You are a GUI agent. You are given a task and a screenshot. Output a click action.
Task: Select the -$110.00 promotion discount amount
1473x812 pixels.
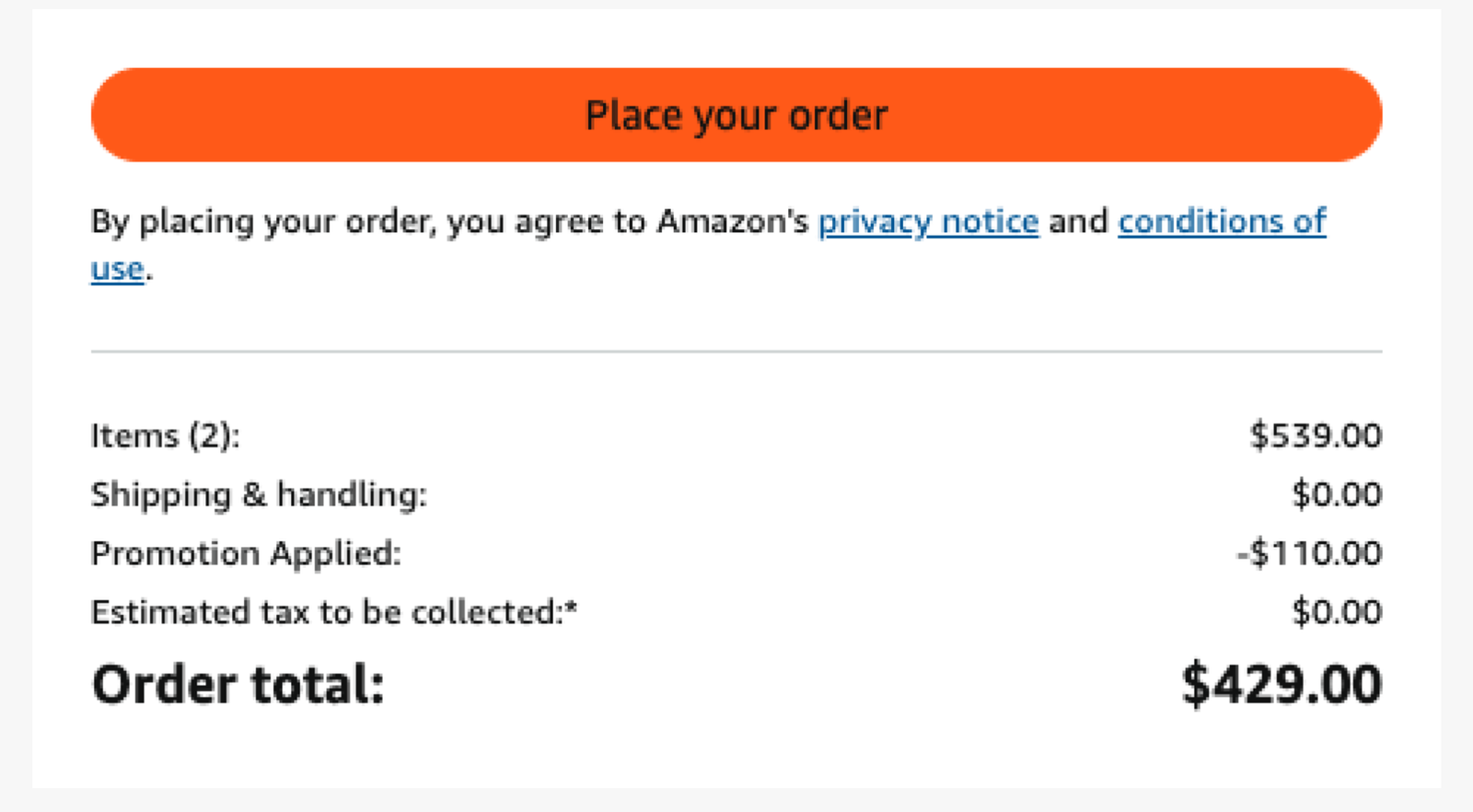pos(1309,554)
